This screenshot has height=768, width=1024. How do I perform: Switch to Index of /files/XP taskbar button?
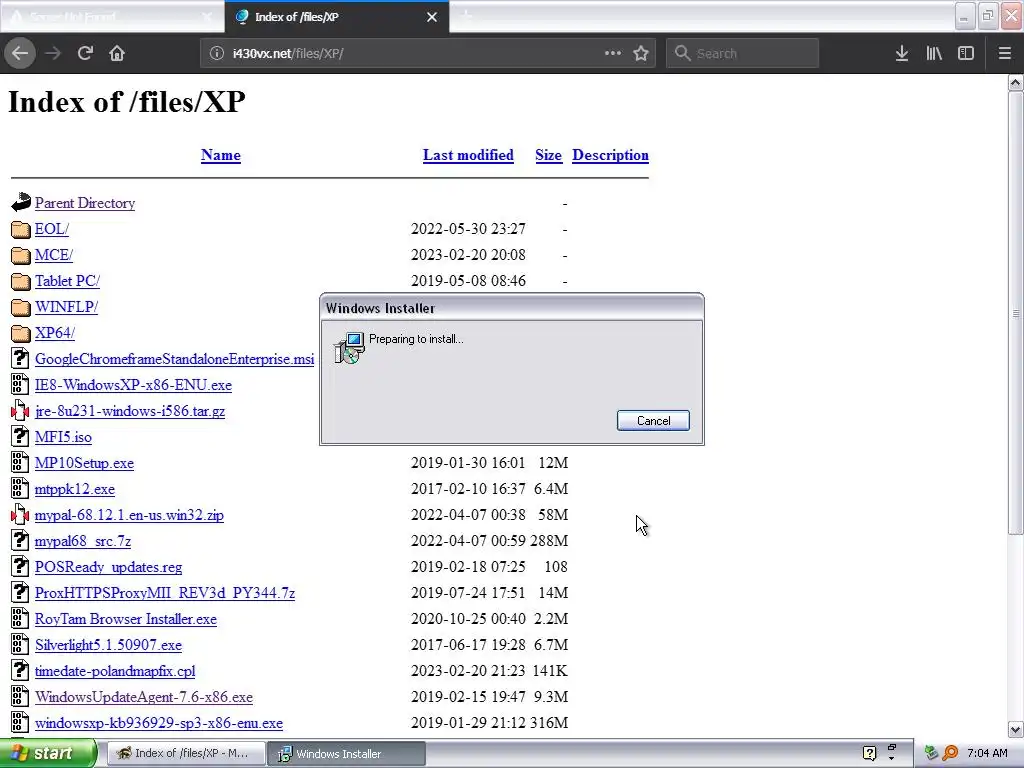(186, 753)
